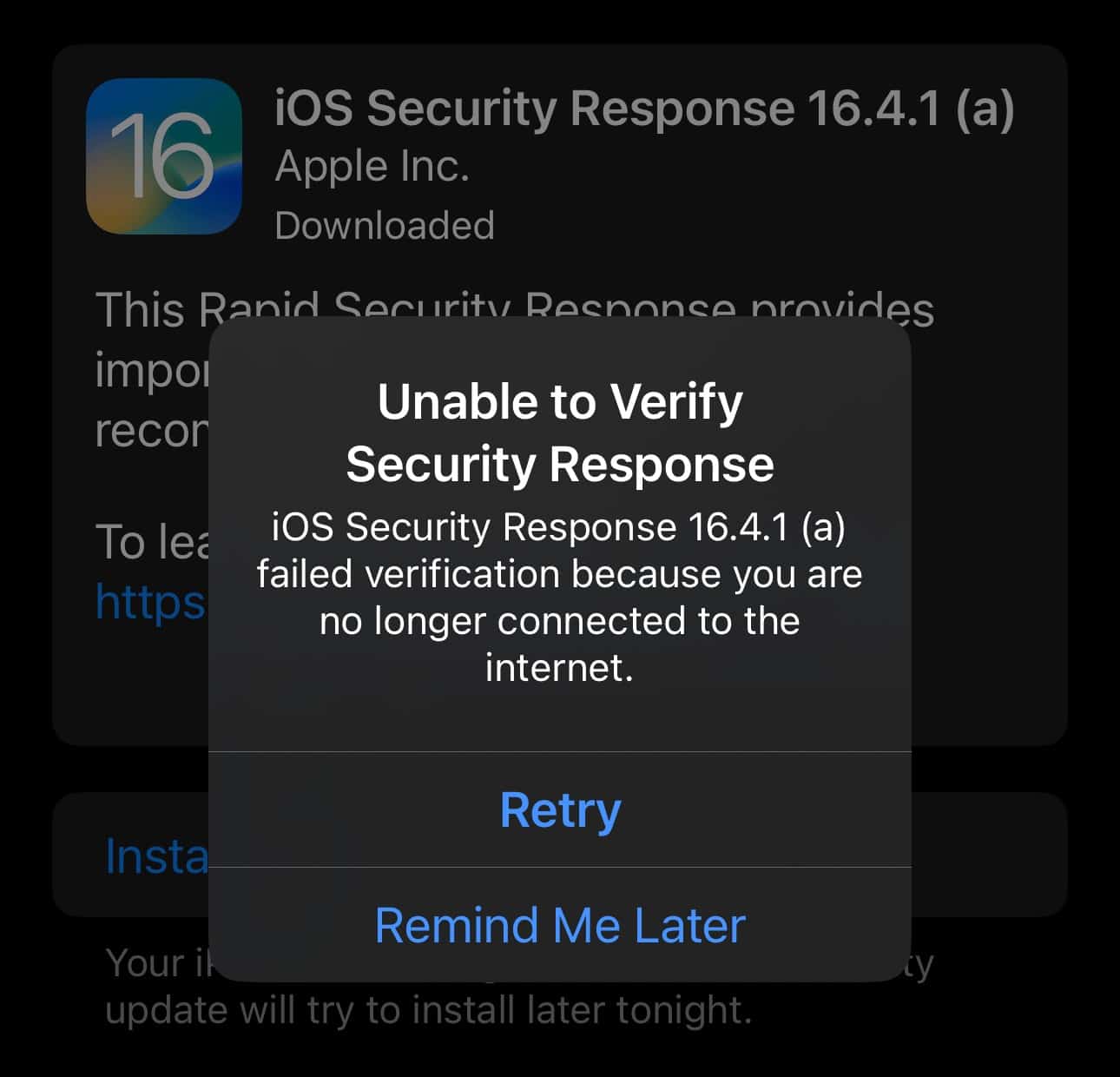Tap the 'recor' description line fragment
1120x1077 pixels.
point(152,431)
